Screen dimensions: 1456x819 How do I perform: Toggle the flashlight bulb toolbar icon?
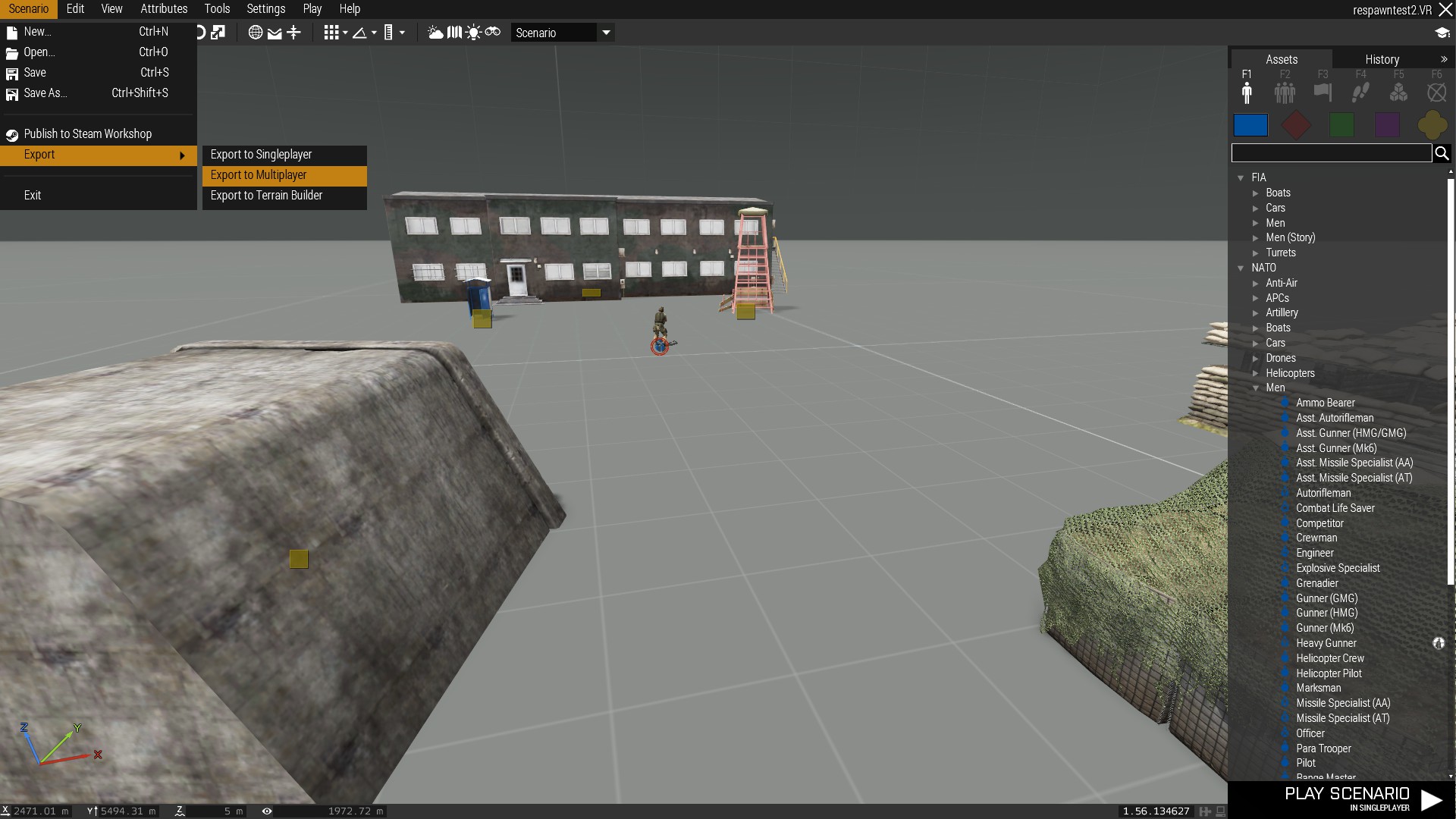[x=473, y=33]
